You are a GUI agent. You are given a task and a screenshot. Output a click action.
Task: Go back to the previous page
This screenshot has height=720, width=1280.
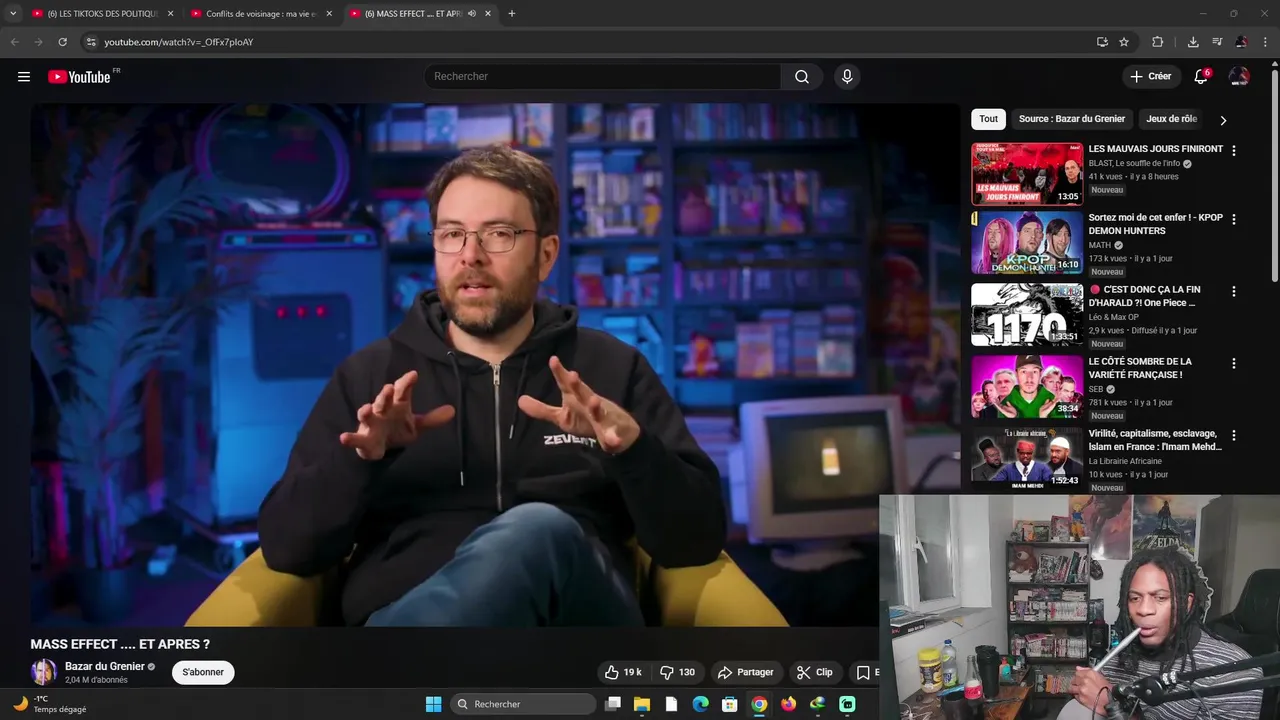coord(14,42)
